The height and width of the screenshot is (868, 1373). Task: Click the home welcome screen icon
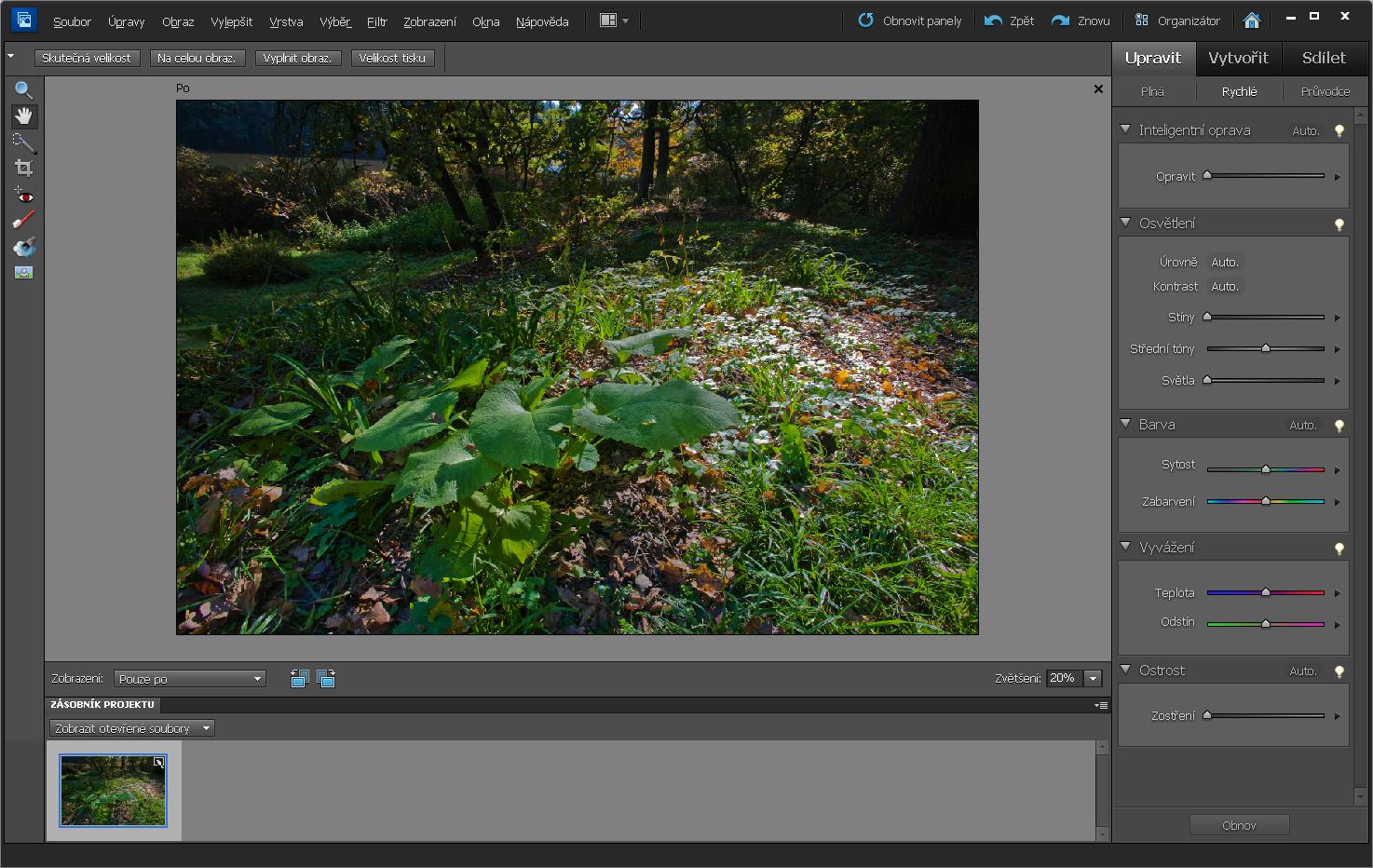tap(1252, 20)
